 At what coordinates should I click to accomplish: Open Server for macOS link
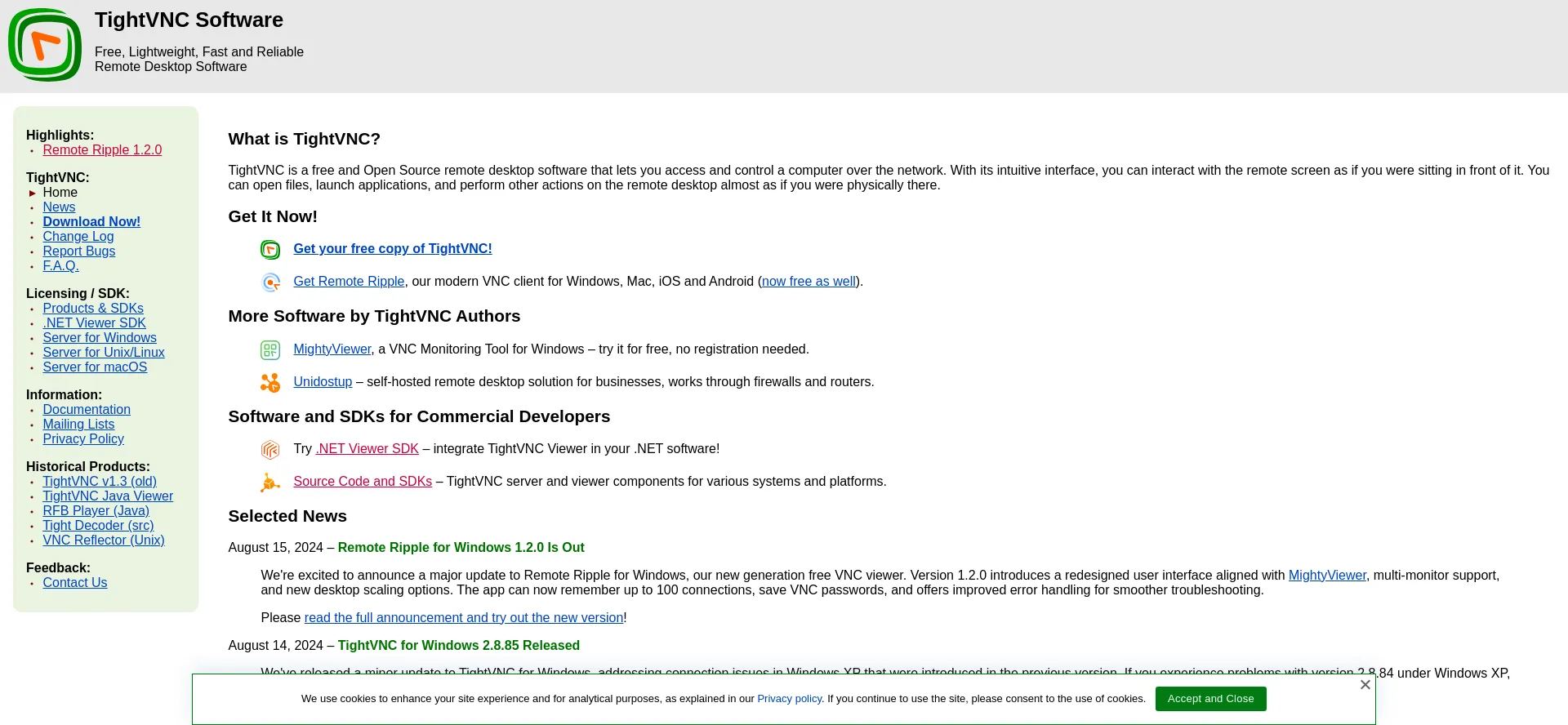(x=96, y=367)
